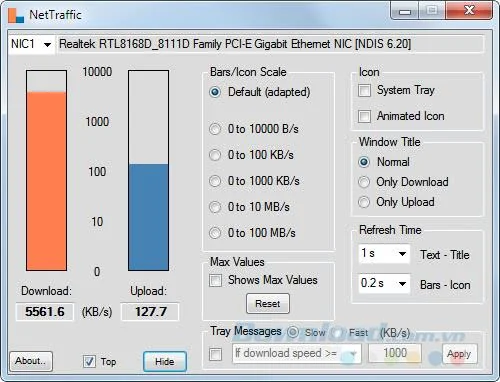500x382 pixels.
Task: Click the Apply button
Action: pyautogui.click(x=459, y=354)
